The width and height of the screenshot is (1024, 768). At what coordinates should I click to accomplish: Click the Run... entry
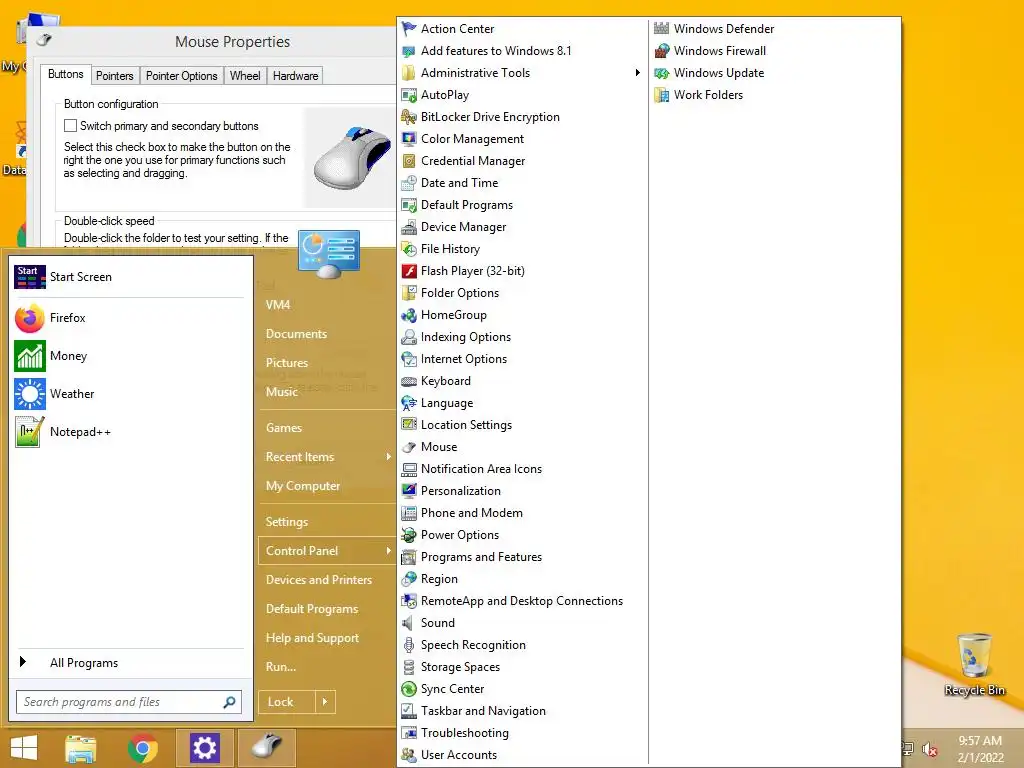pyautogui.click(x=281, y=667)
